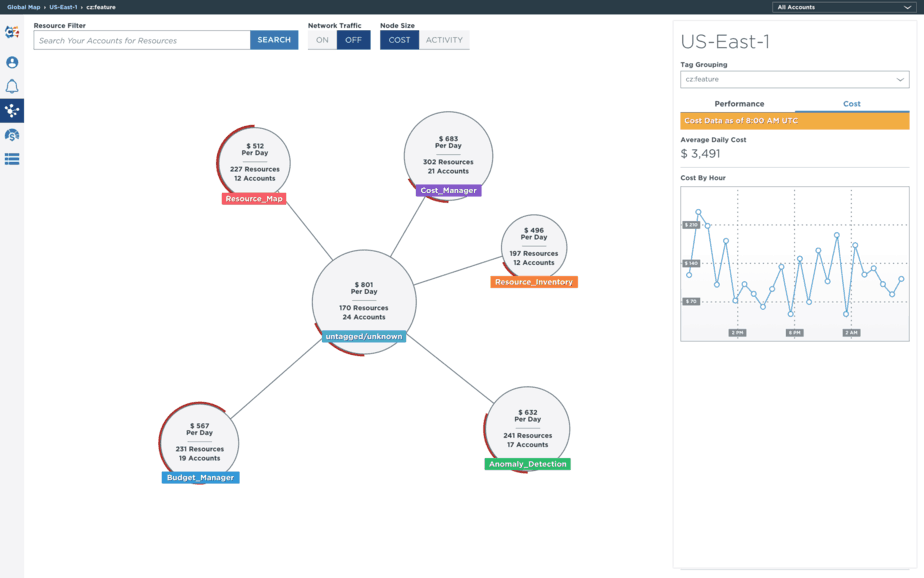Select the Budget_Manager node circle
924x578 pixels.
point(199,441)
